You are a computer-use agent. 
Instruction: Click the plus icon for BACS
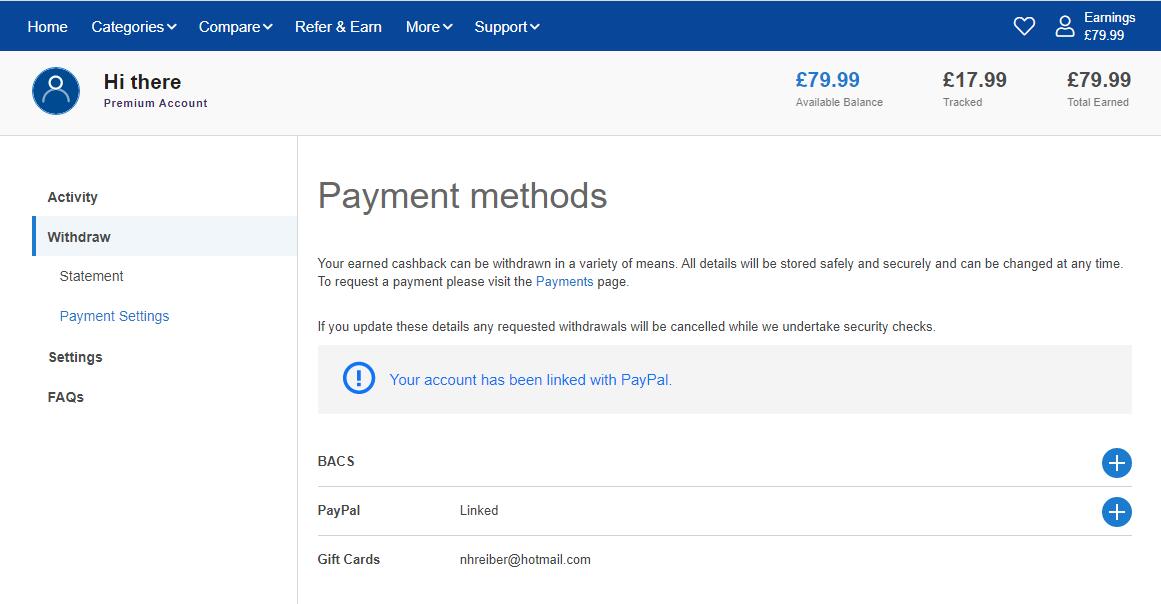(1116, 463)
